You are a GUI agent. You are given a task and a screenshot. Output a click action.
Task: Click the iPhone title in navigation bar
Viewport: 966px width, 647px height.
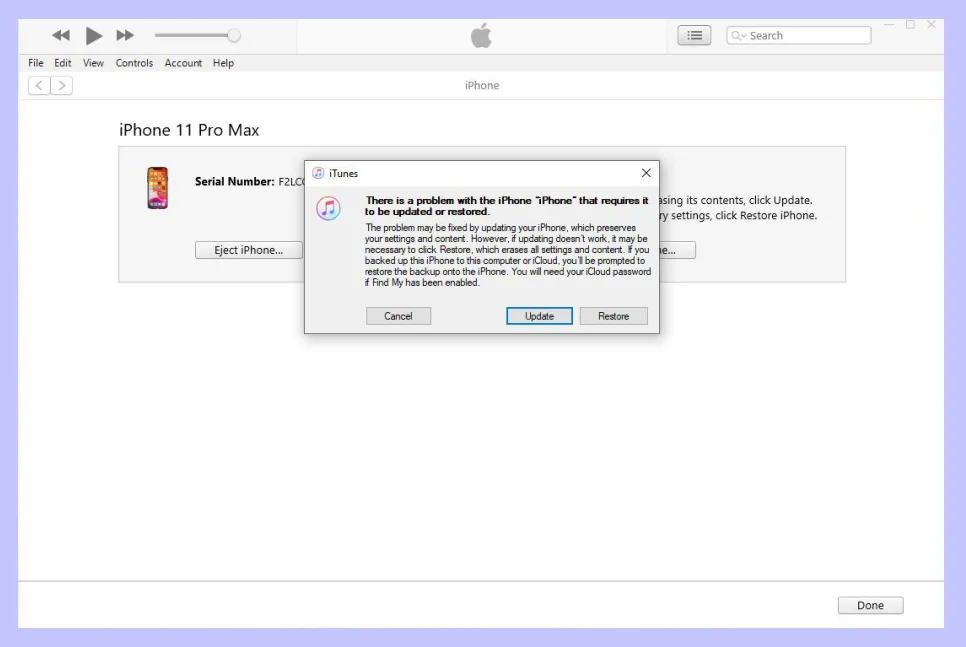pos(482,86)
